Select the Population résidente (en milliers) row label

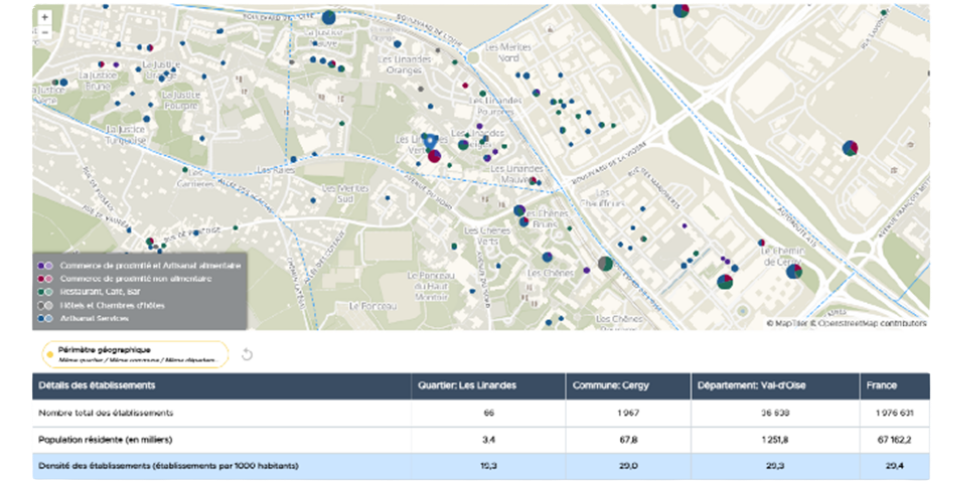click(105, 440)
